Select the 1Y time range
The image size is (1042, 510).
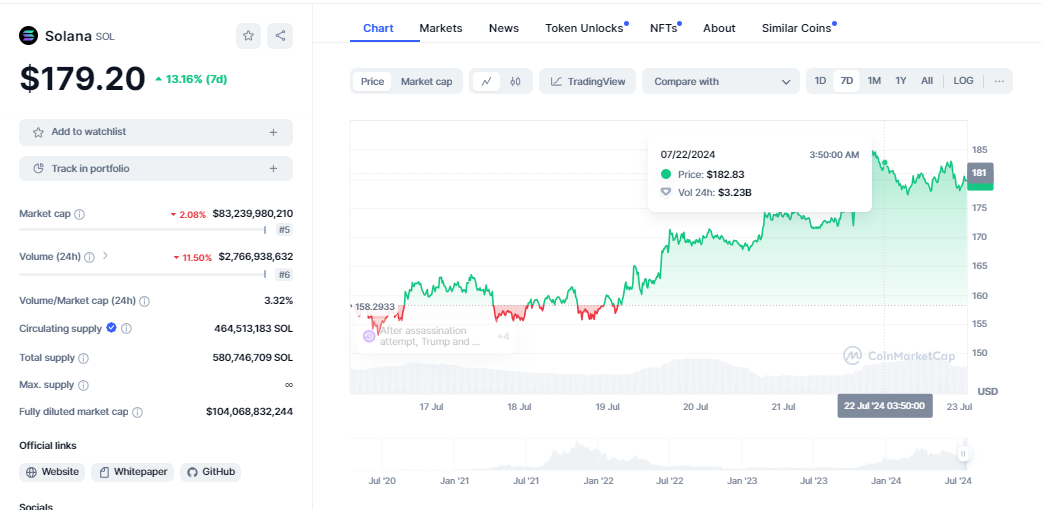tap(901, 81)
